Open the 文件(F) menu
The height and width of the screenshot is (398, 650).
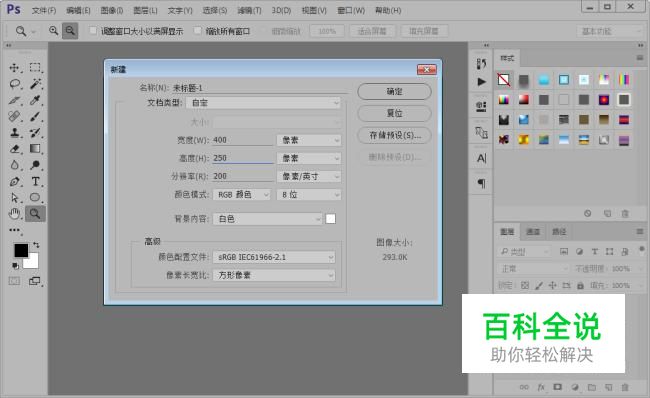[x=44, y=10]
